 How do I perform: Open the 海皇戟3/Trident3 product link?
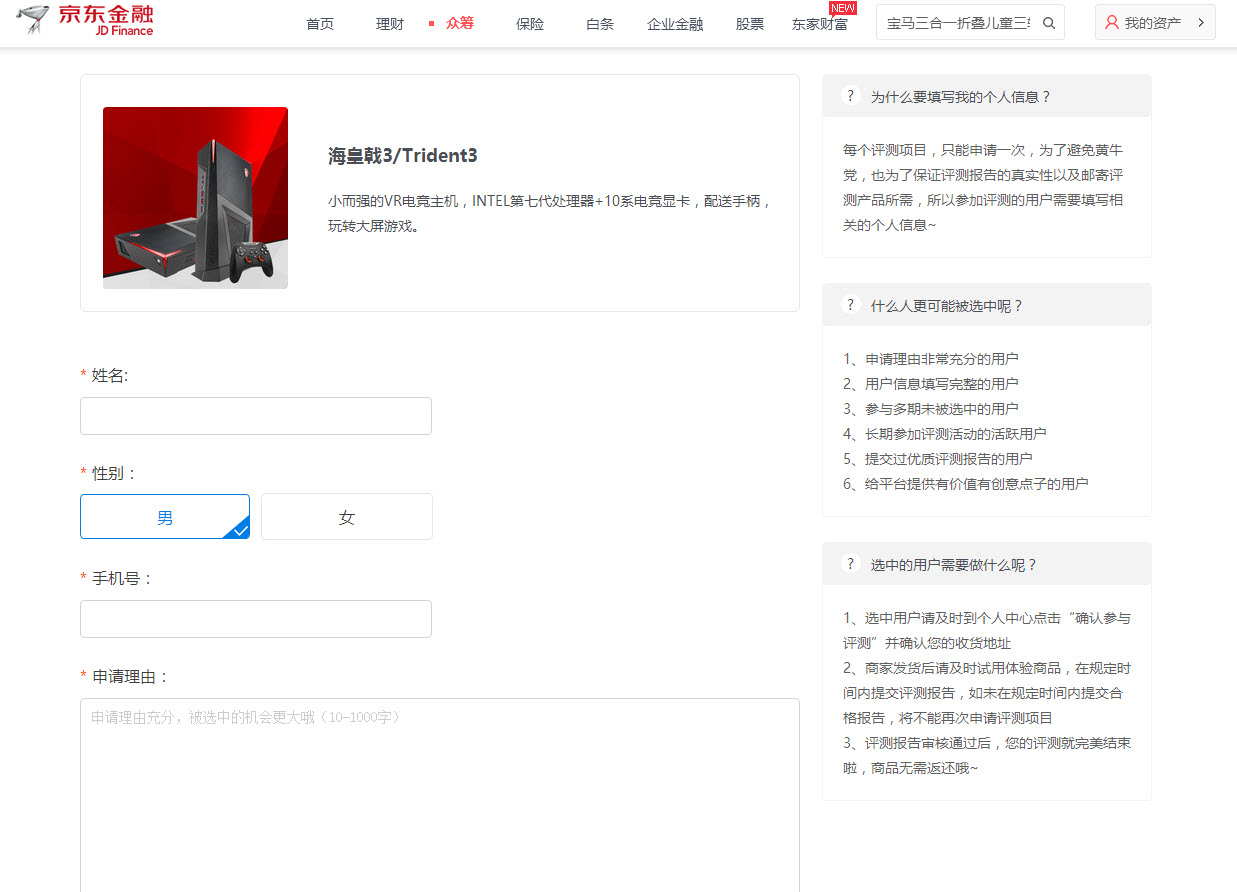click(x=402, y=156)
